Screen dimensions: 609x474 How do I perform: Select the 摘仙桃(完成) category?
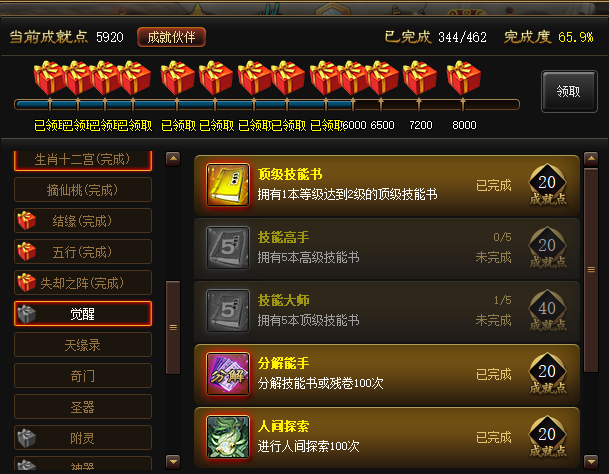click(83, 190)
